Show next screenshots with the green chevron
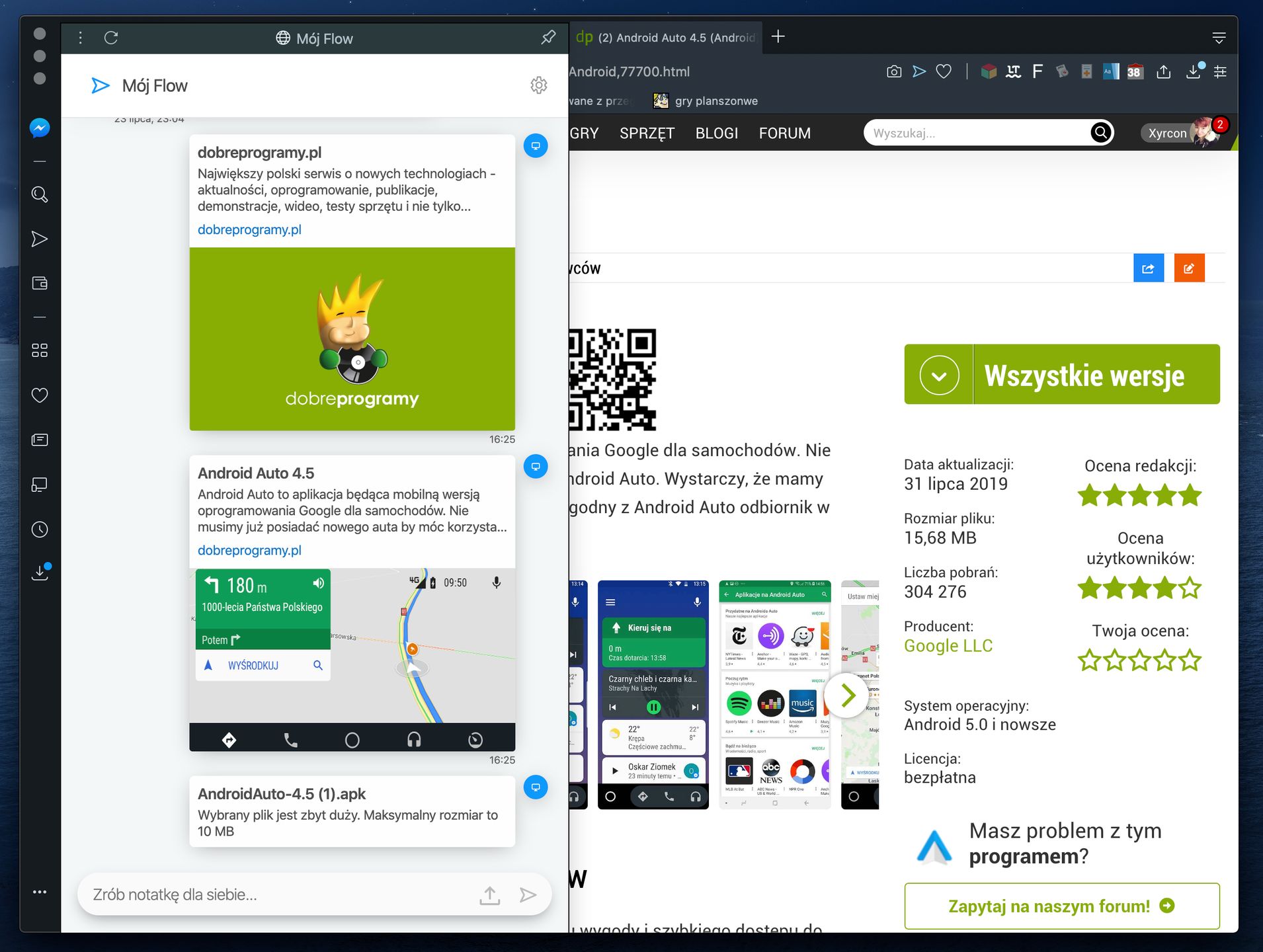Viewport: 1263px width, 952px height. [x=848, y=695]
